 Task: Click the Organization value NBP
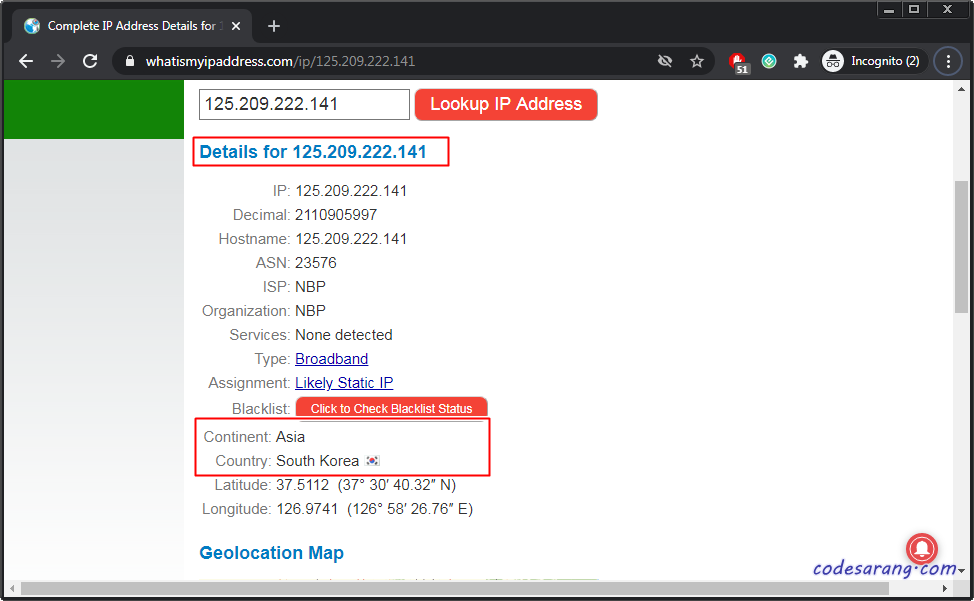click(311, 311)
